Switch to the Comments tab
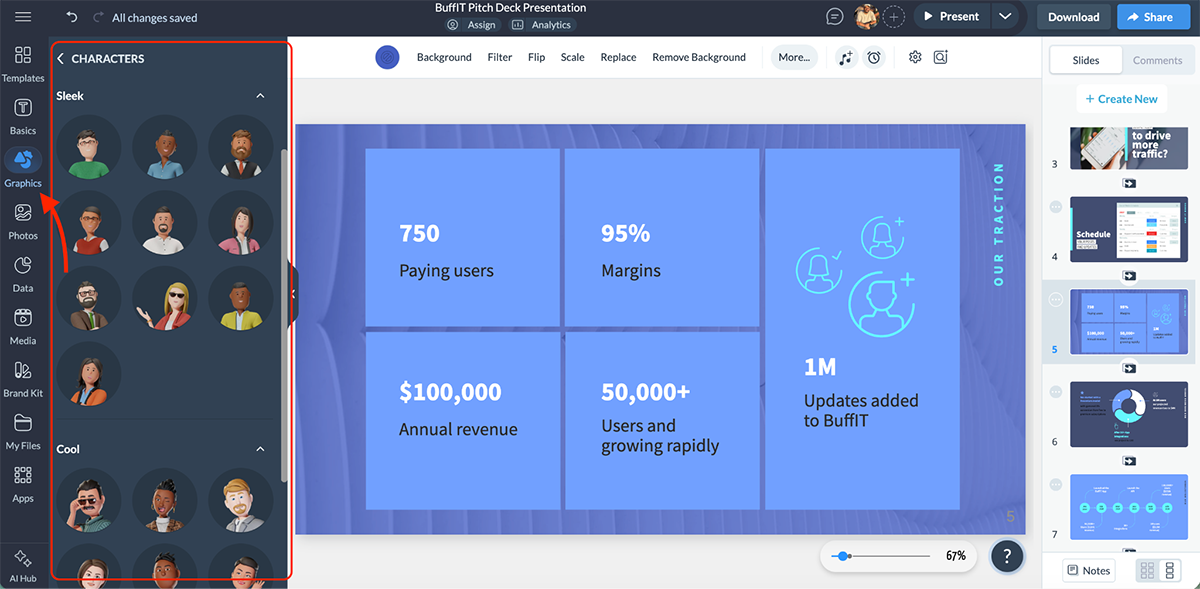Screen dimensions: 1200x589 point(1157,60)
